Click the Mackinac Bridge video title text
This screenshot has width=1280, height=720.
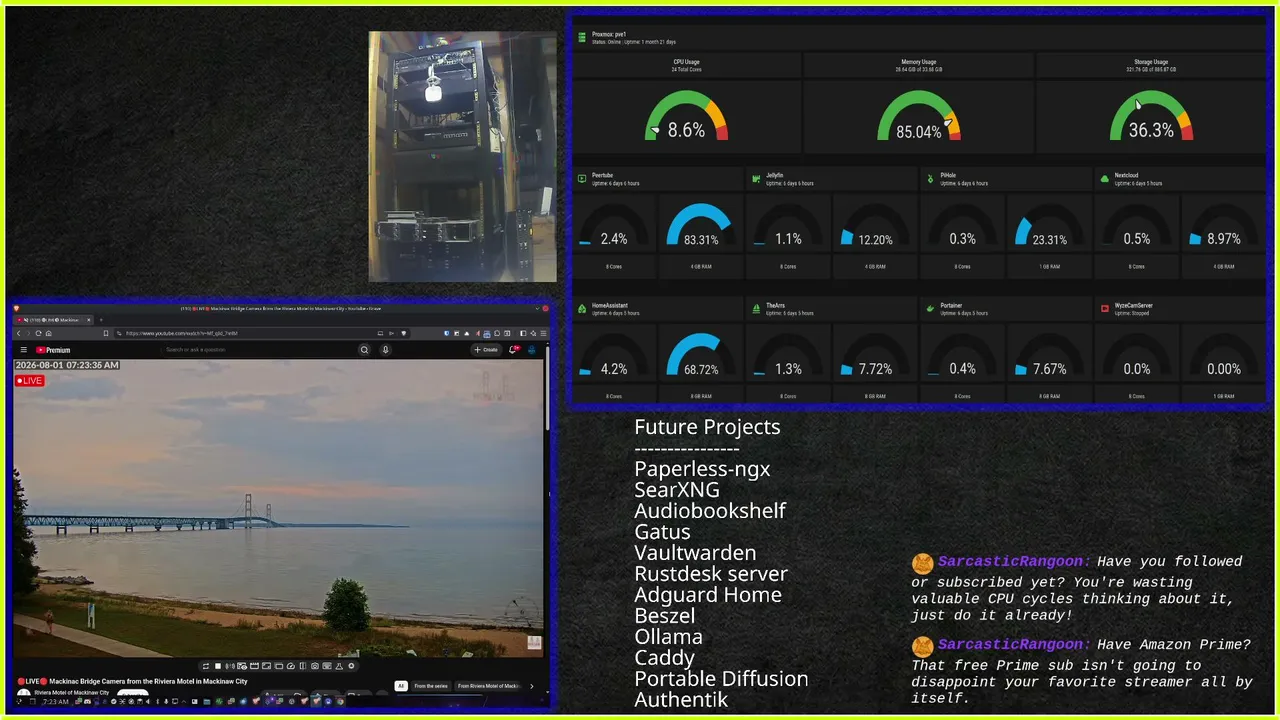tap(134, 681)
